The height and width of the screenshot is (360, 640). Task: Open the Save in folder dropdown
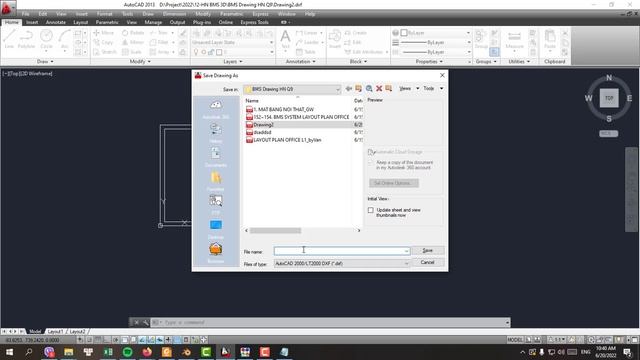click(x=292, y=89)
